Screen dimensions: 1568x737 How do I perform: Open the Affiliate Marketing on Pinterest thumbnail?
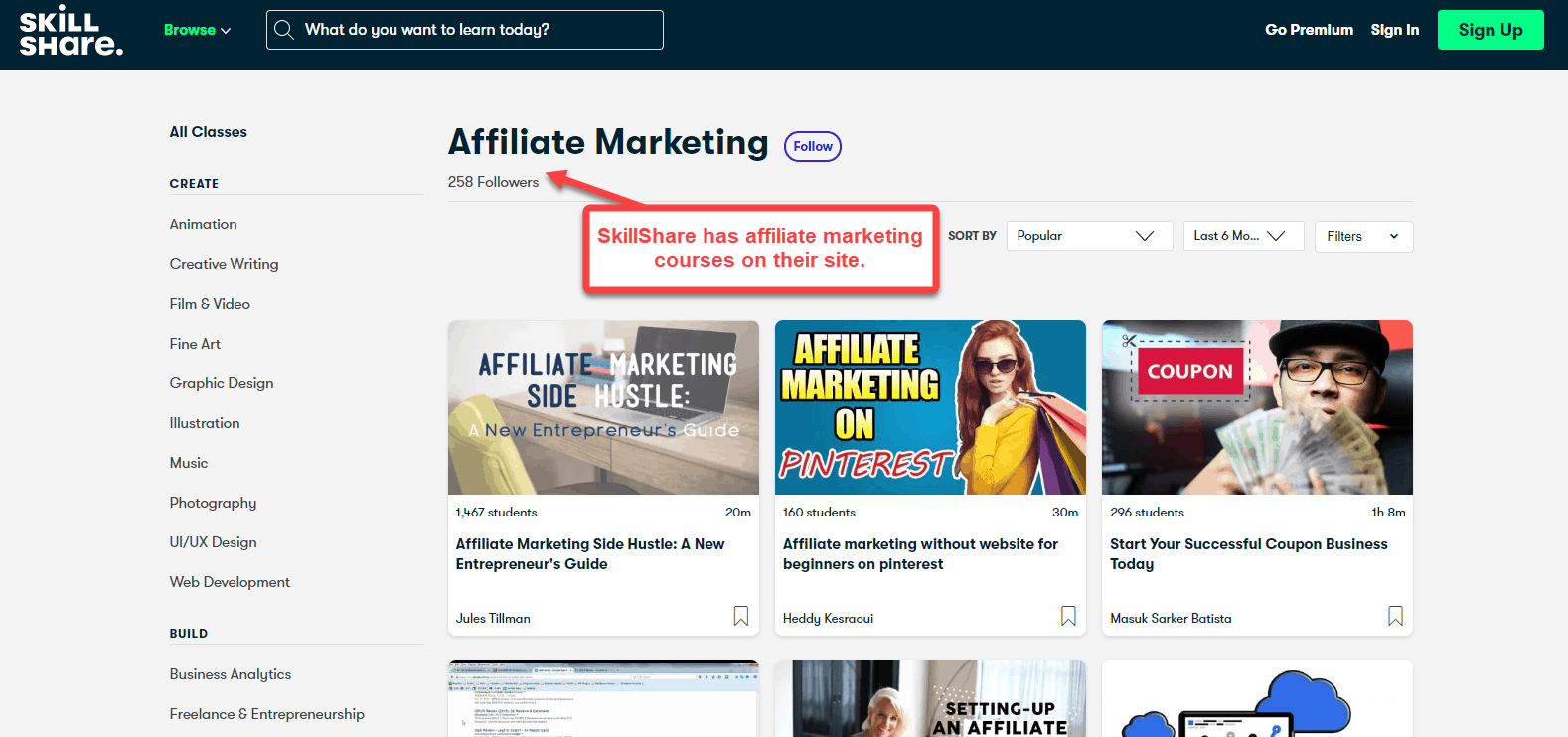point(930,407)
